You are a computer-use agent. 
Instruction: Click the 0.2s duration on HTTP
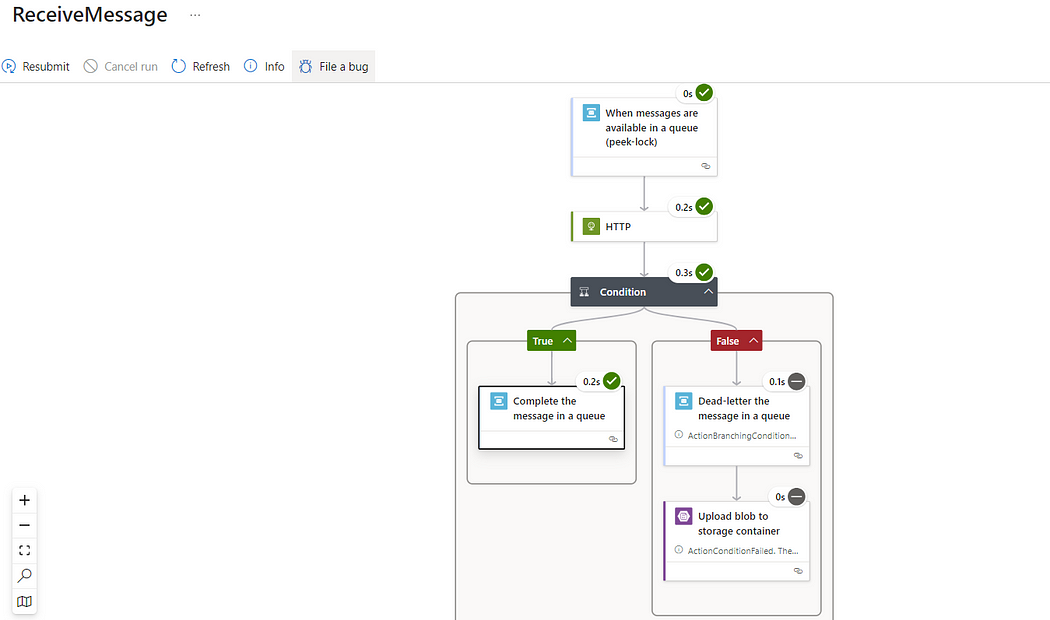684,207
